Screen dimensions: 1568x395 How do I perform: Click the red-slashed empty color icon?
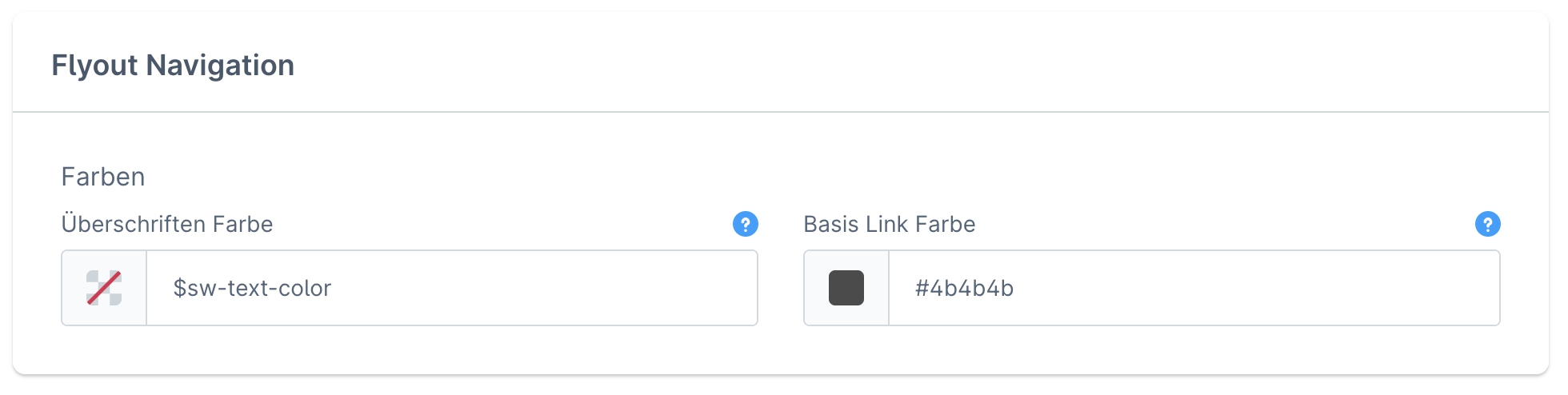coord(104,288)
